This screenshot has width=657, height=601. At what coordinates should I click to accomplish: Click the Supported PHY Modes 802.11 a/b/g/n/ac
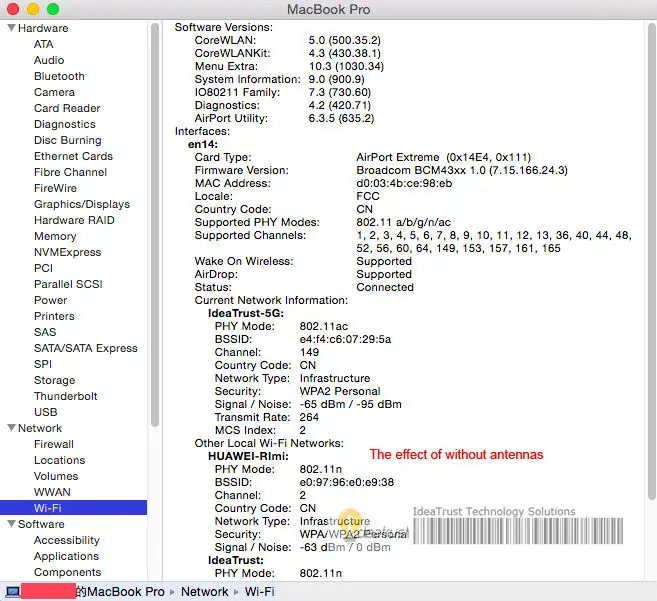coord(404,222)
